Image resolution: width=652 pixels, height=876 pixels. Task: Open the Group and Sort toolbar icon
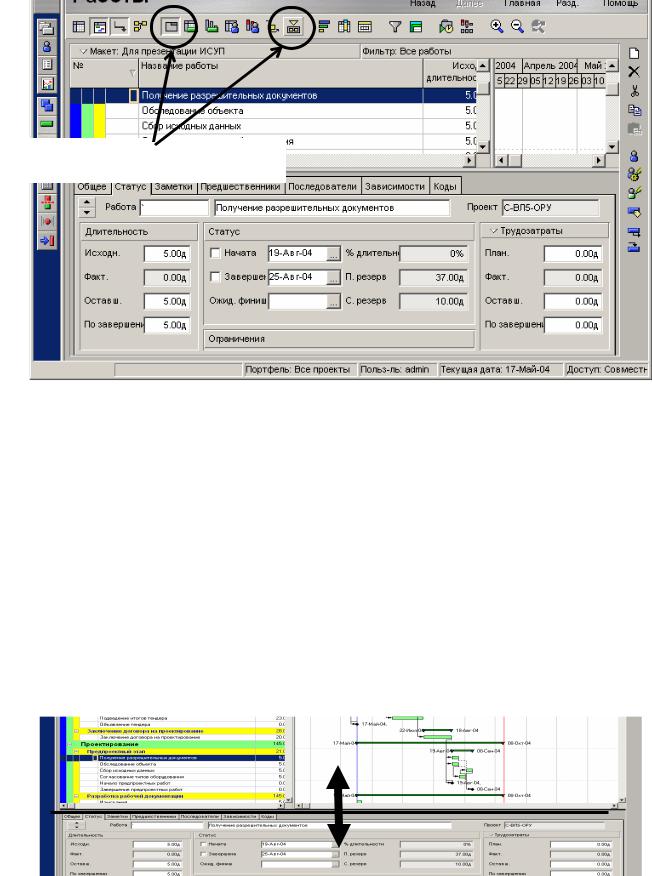point(416,27)
